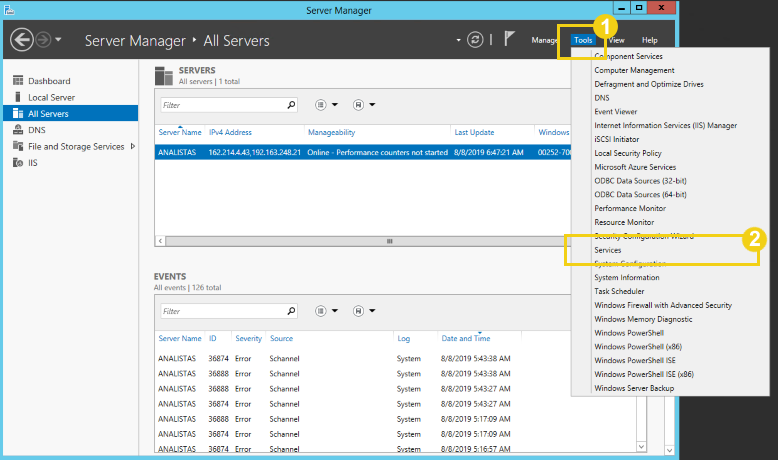778x460 pixels.
Task: Open Events criteria list button
Action: 321,311
